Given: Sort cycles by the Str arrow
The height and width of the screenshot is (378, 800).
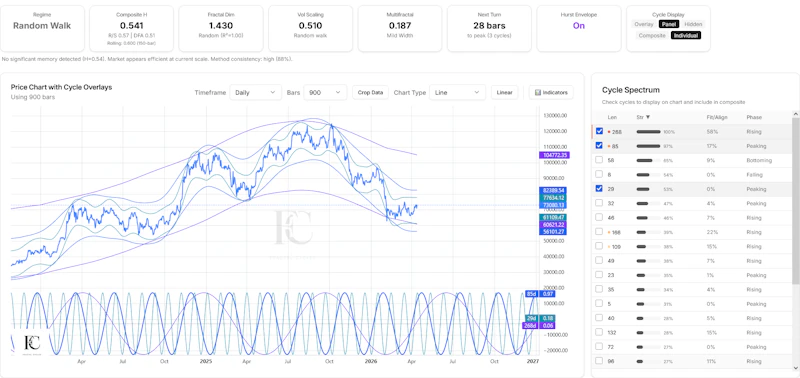Looking at the screenshot, I should point(648,117).
